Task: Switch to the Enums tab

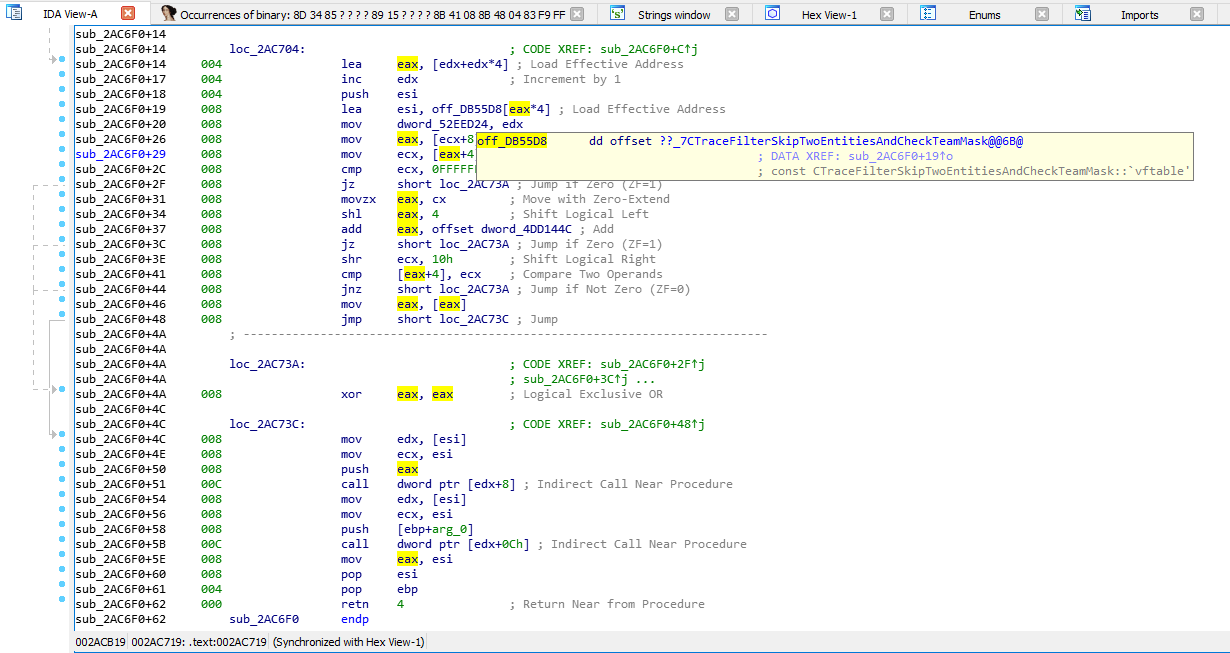Action: click(984, 15)
